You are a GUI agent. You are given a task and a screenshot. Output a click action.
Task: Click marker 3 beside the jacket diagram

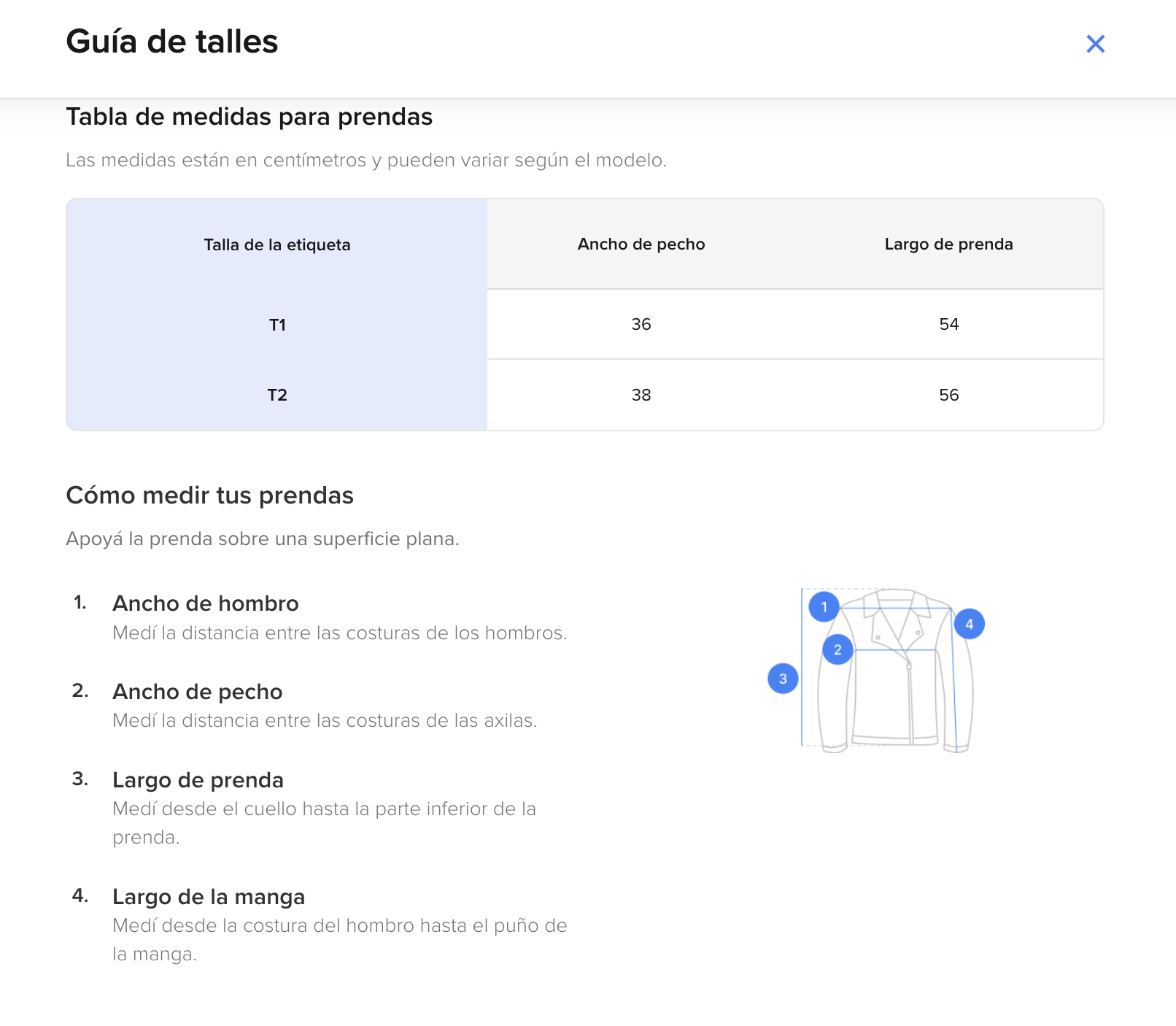coord(783,679)
